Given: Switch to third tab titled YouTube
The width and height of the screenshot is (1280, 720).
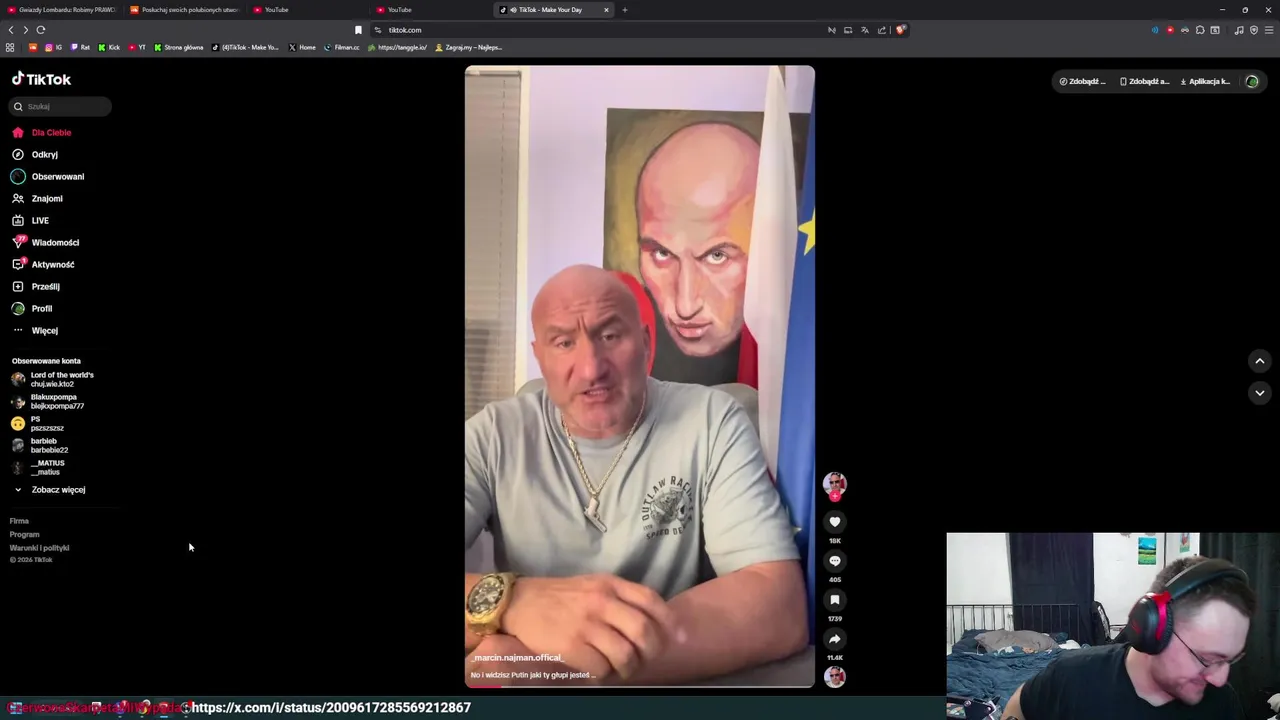Looking at the screenshot, I should click(x=308, y=10).
